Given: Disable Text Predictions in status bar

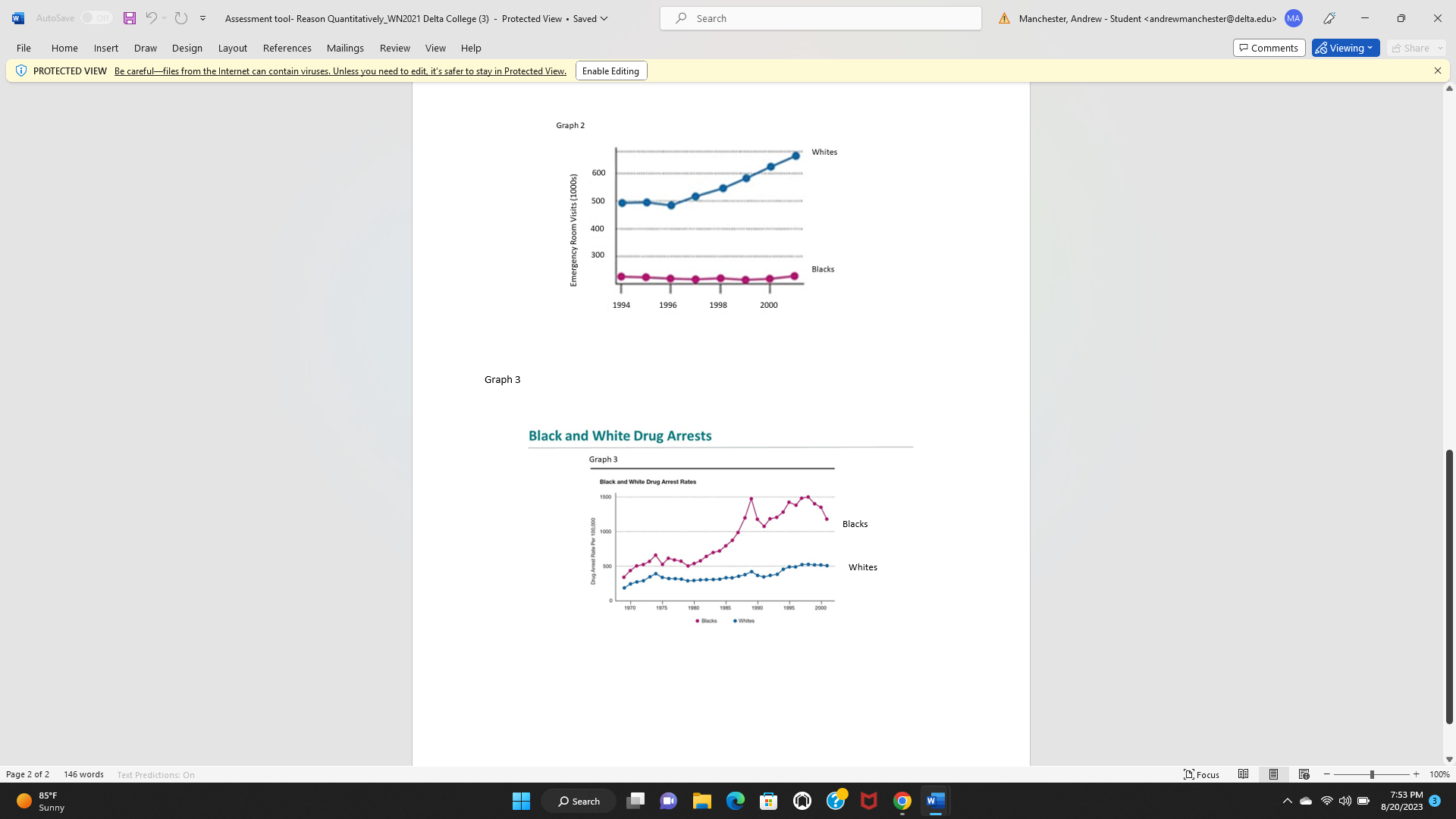Looking at the screenshot, I should pyautogui.click(x=155, y=774).
